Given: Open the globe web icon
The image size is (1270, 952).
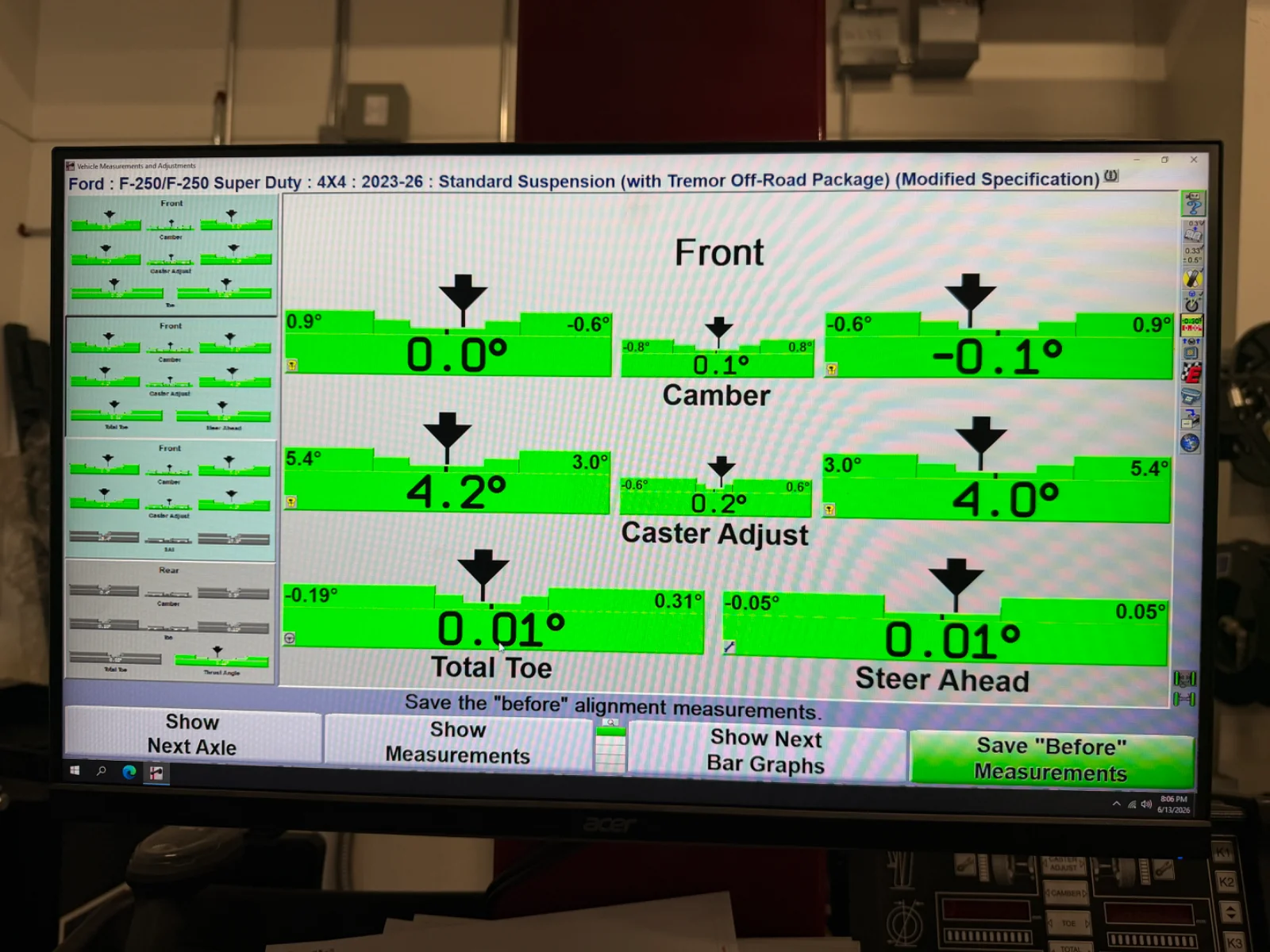Looking at the screenshot, I should coord(1190,443).
